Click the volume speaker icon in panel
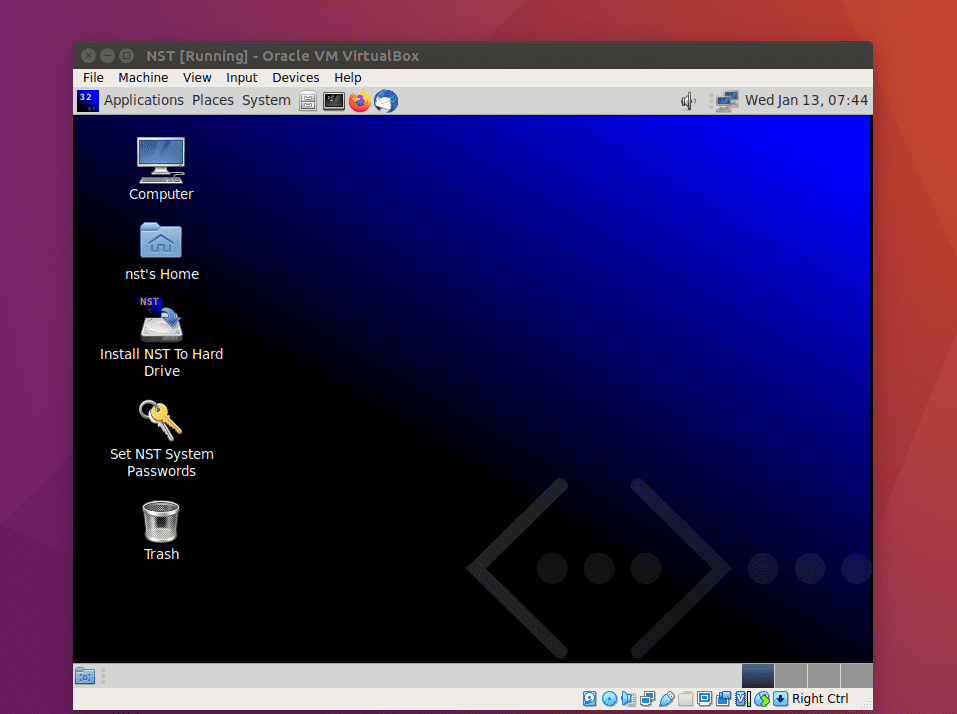This screenshot has height=714, width=957. click(x=688, y=101)
